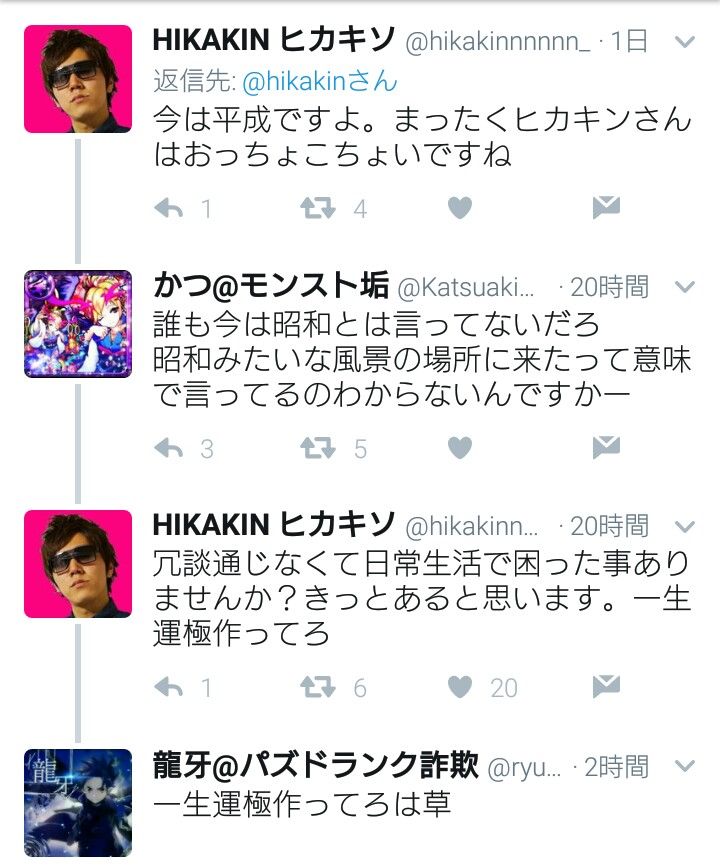Toggle like on tweet with 20 likes
720x867 pixels.
[460, 687]
